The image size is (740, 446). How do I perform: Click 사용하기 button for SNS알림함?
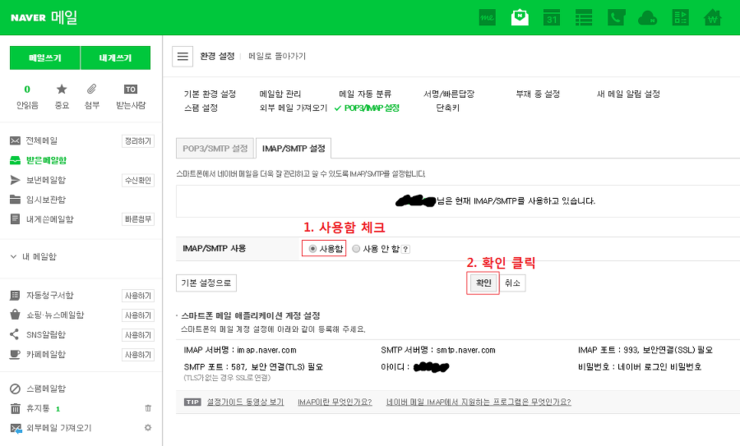tap(138, 335)
